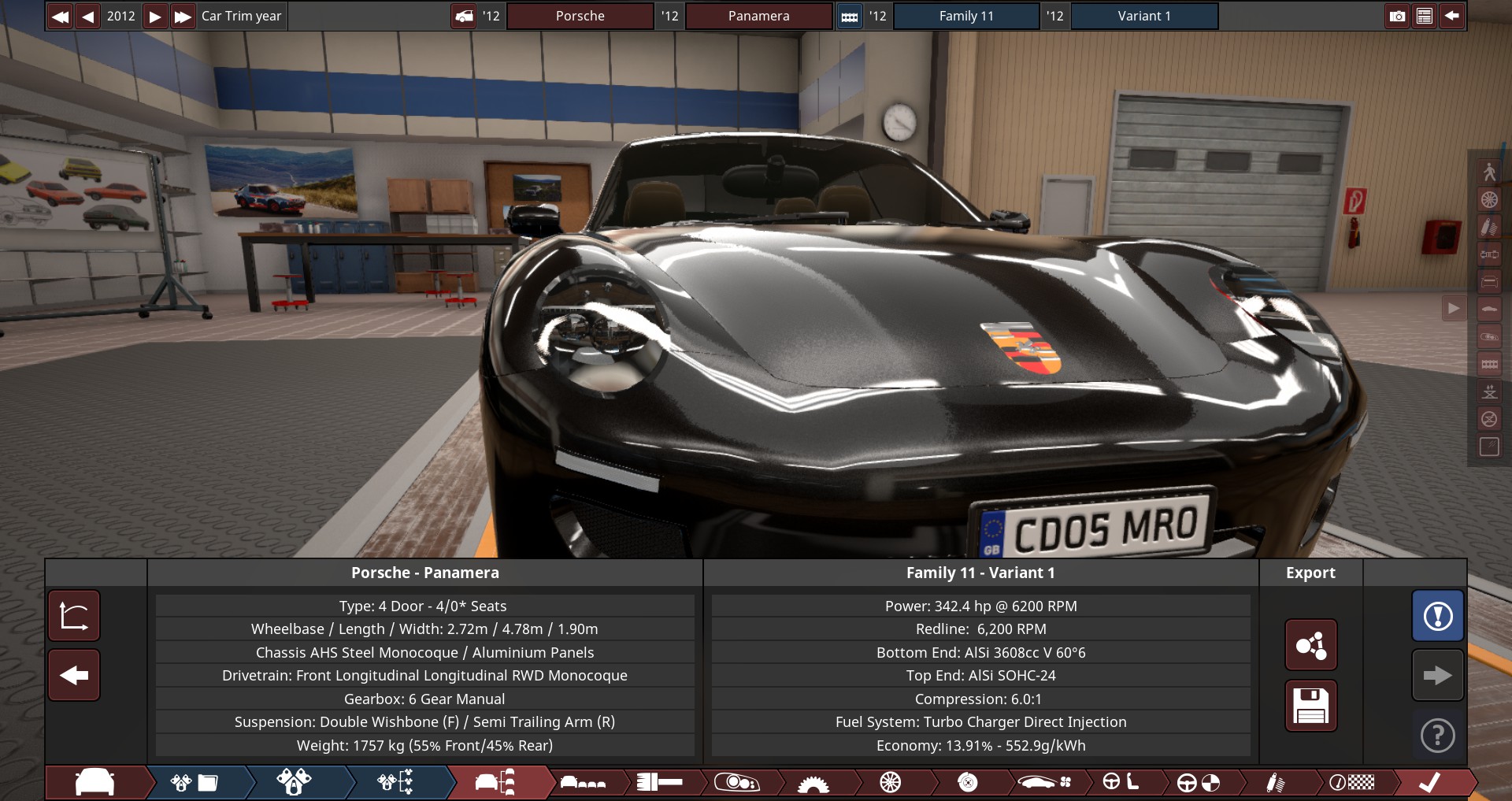Open the headlight fixtures tab

736,782
